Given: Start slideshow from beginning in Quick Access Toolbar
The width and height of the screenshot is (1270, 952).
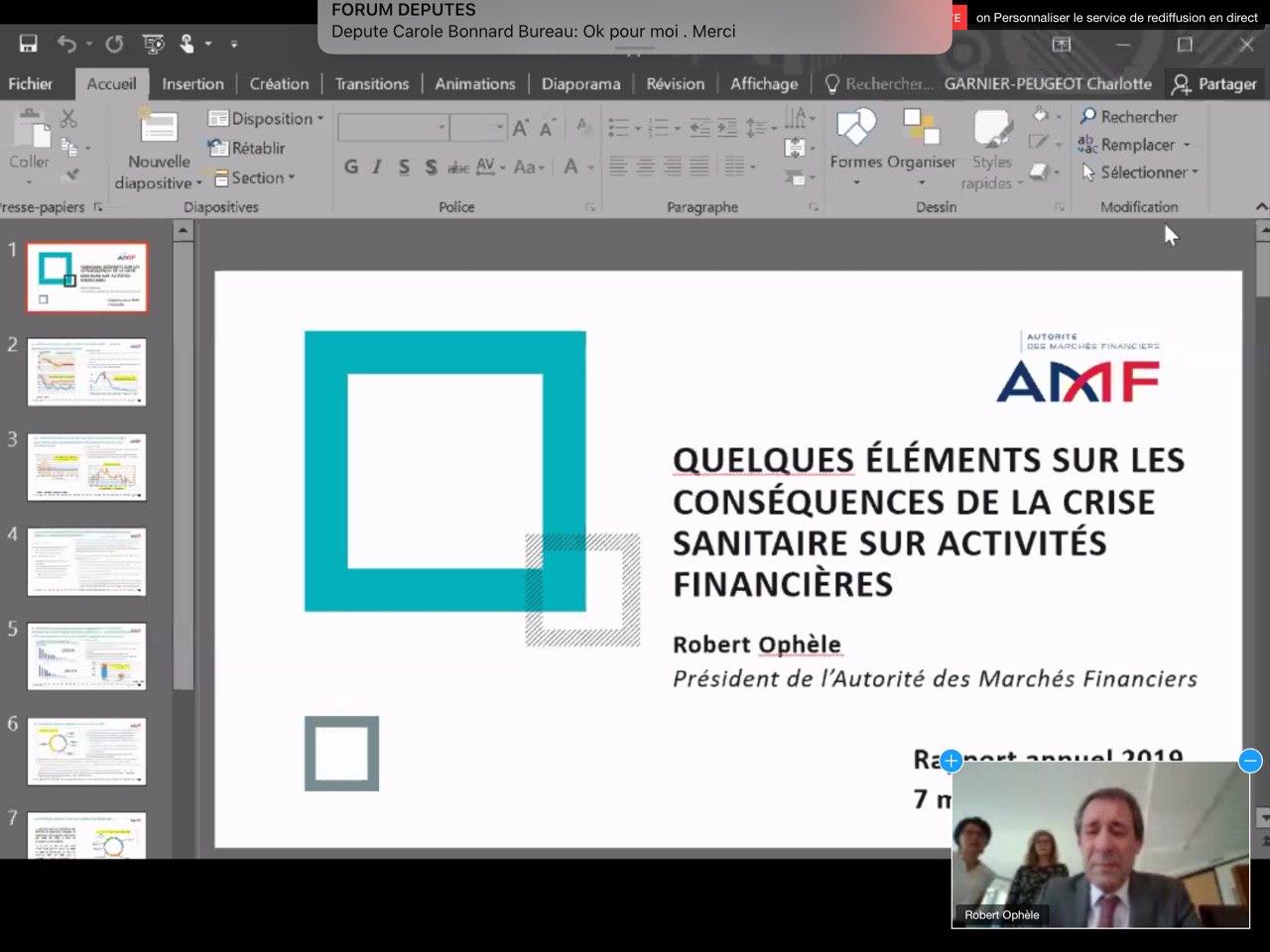Looking at the screenshot, I should [153, 44].
